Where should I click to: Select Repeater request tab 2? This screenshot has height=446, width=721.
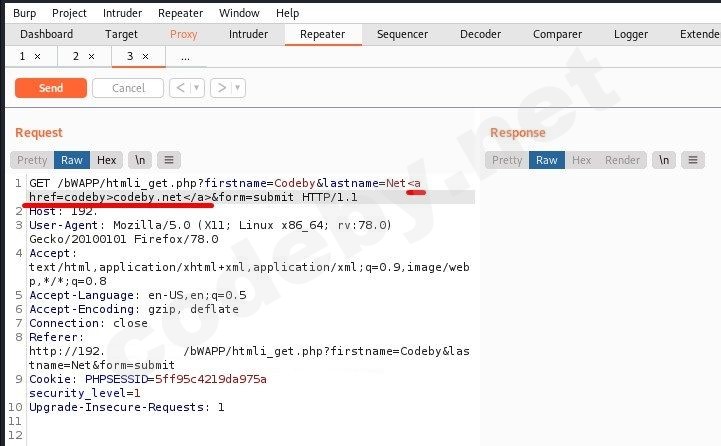(x=76, y=57)
